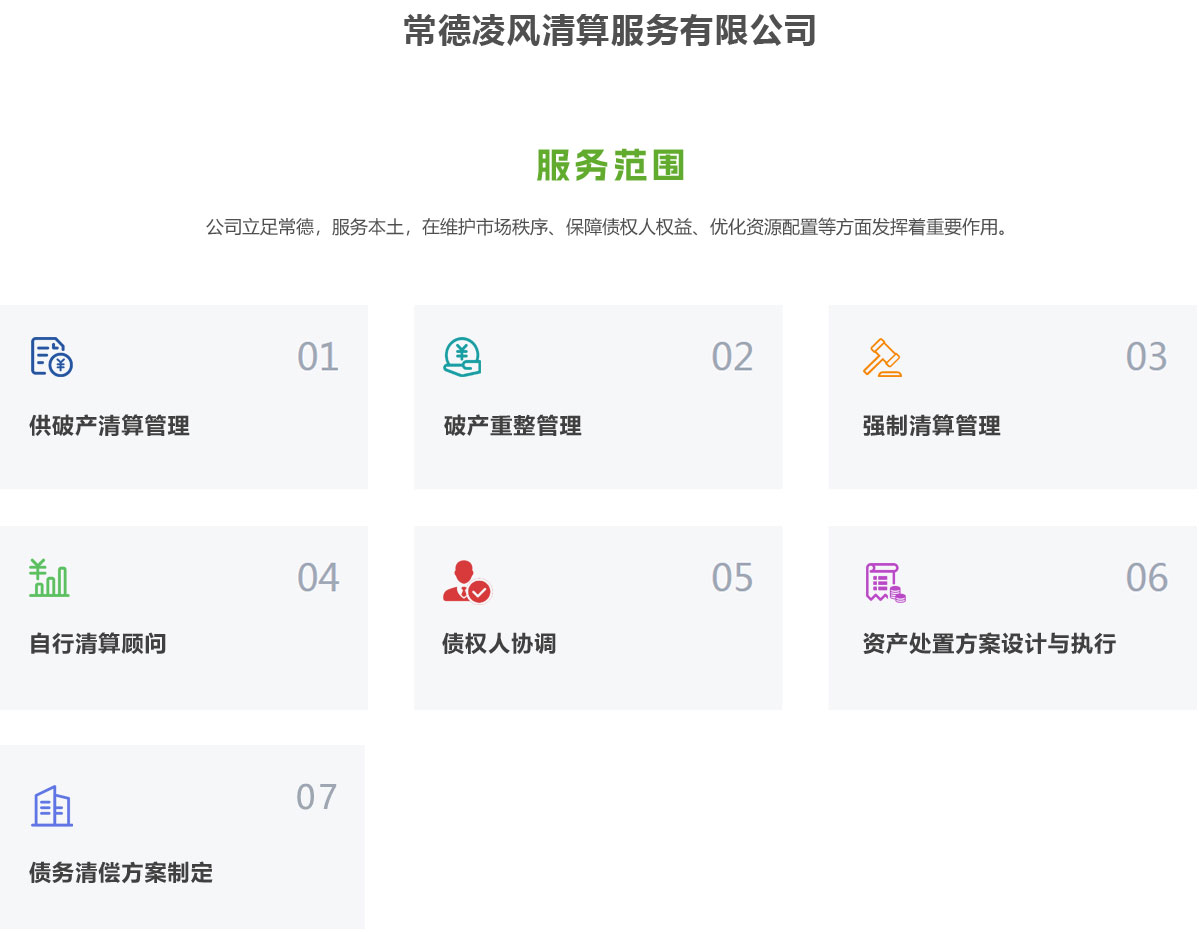Image resolution: width=1199 pixels, height=932 pixels.
Task: Click the number 07 on the last card
Action: tap(316, 797)
